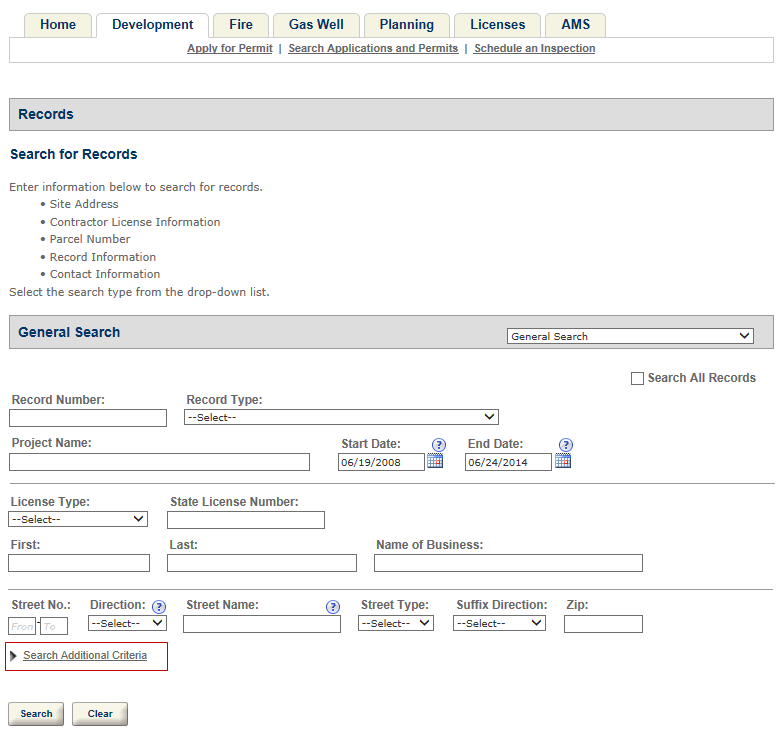Follow the Apply for Permit link

[229, 48]
